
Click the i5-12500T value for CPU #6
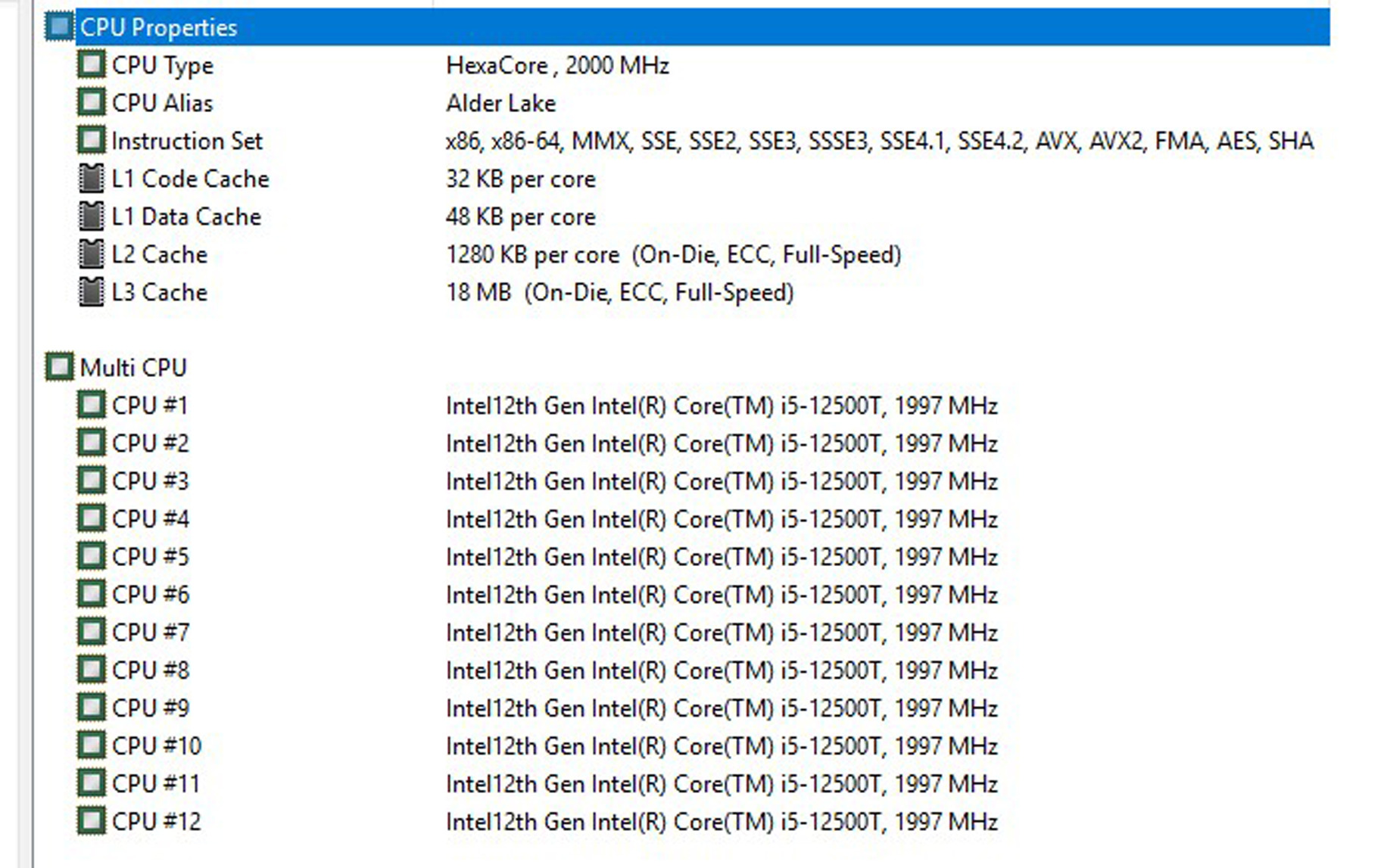pyautogui.click(x=722, y=596)
